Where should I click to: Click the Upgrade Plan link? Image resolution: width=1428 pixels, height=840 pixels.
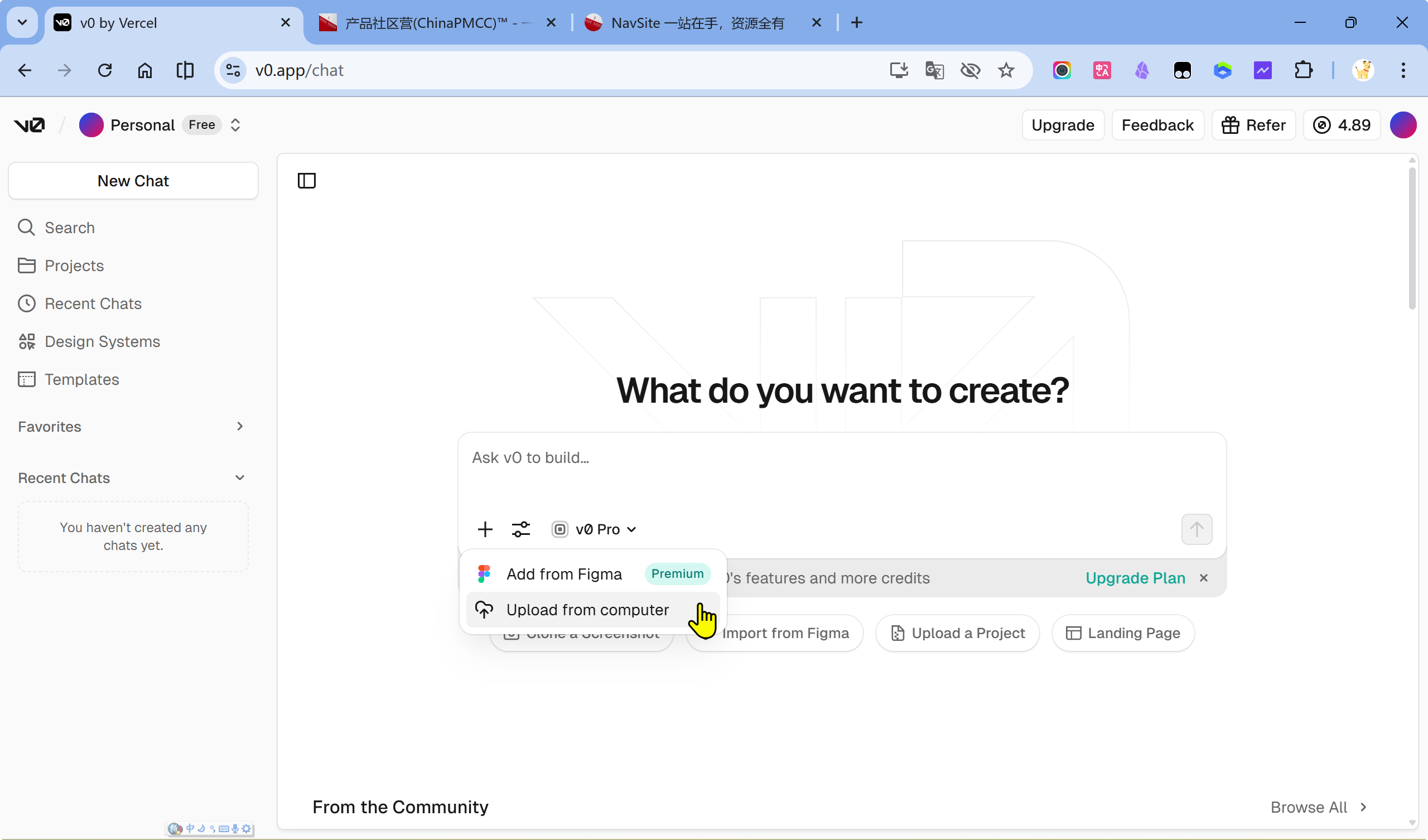point(1135,578)
